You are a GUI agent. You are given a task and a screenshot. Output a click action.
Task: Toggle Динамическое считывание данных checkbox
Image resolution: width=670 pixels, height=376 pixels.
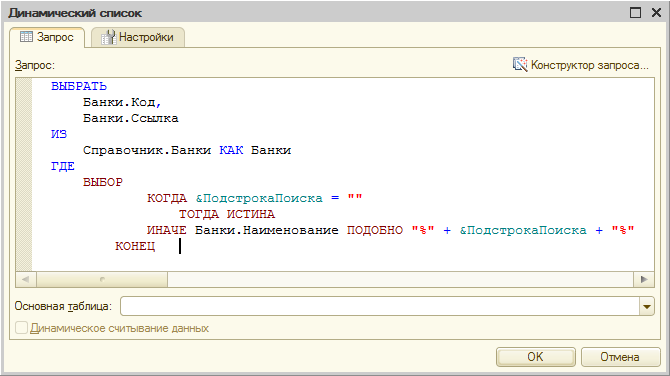tap(21, 328)
